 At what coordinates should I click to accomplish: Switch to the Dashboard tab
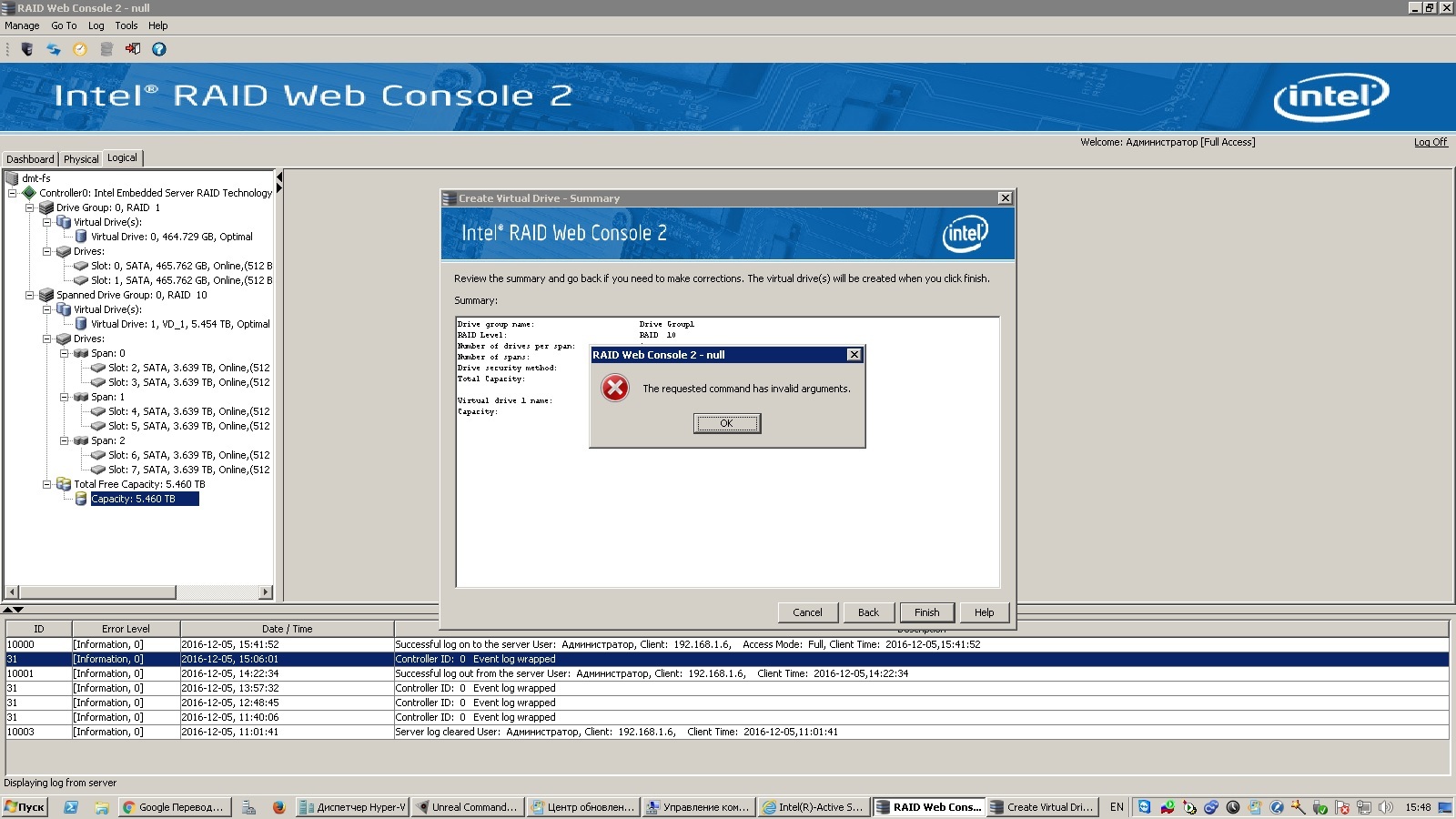coord(30,159)
